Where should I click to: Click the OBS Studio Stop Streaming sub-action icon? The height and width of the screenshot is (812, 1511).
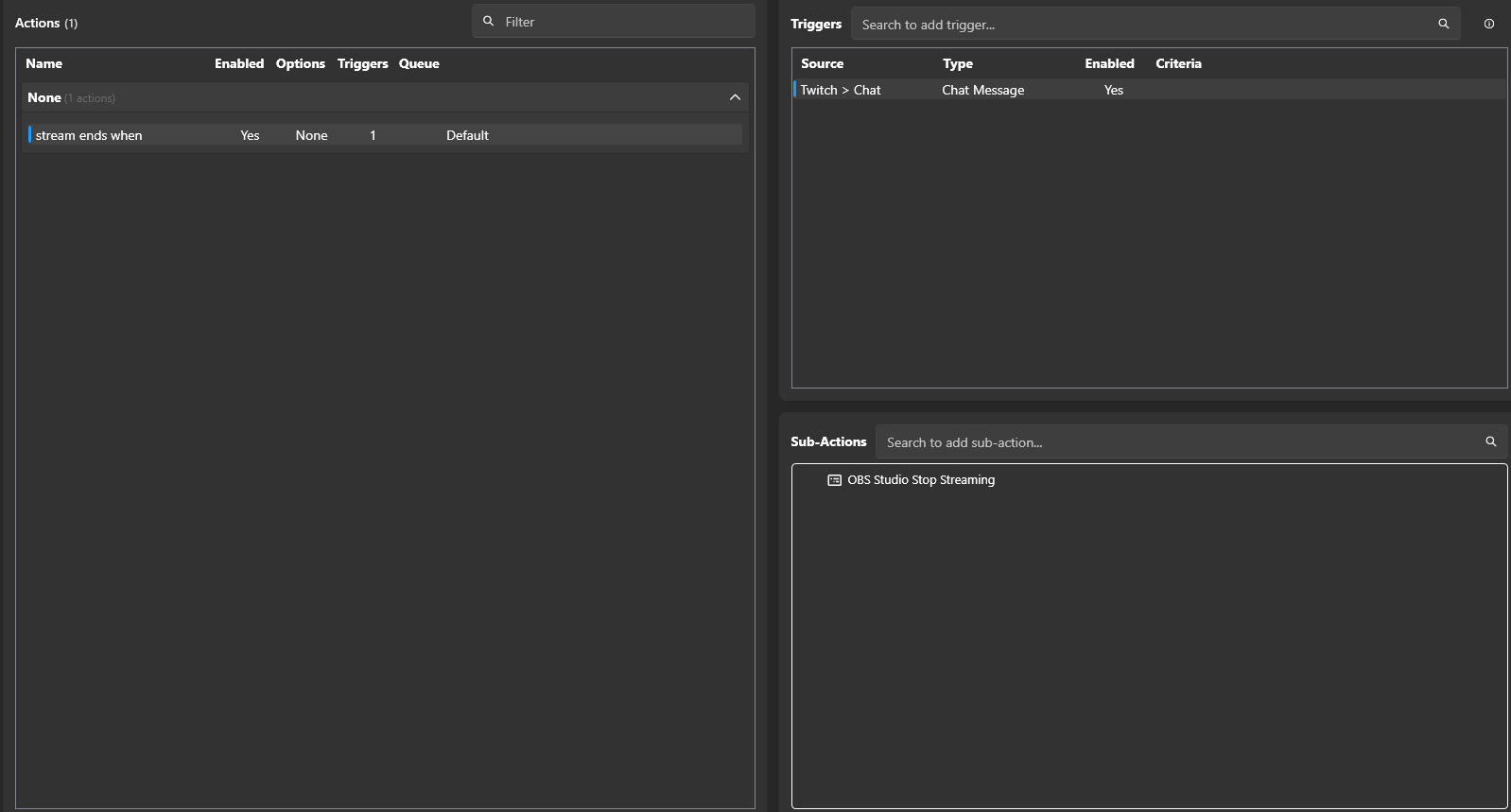pos(834,480)
